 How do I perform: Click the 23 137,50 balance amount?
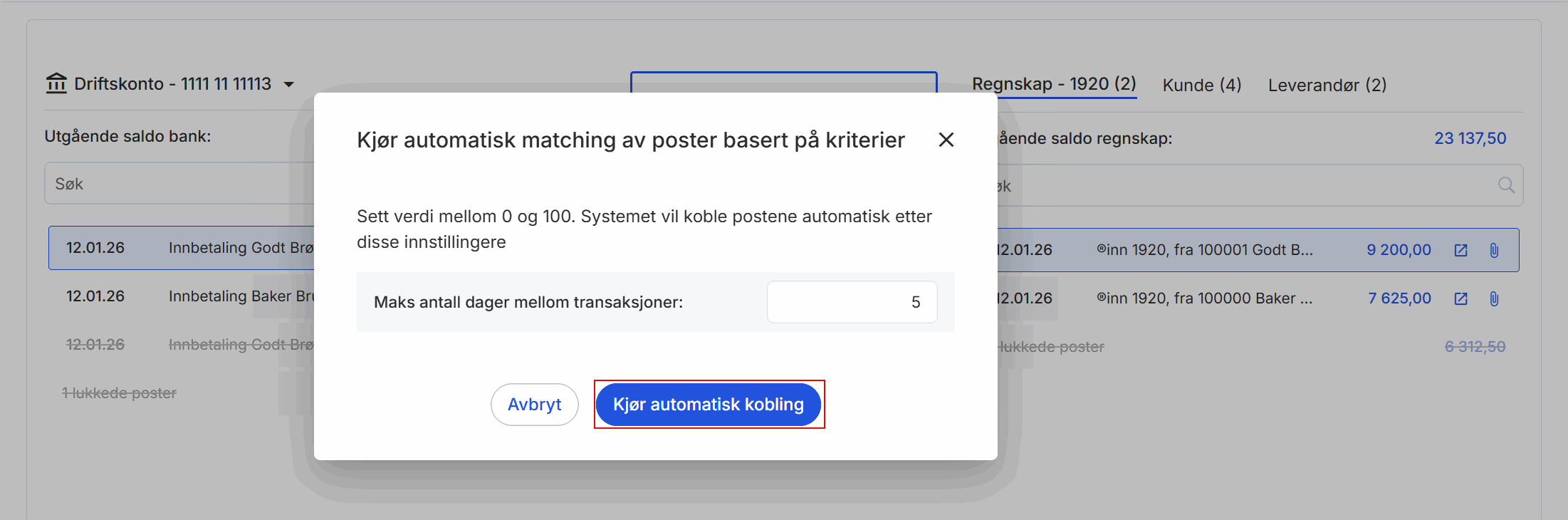1470,138
